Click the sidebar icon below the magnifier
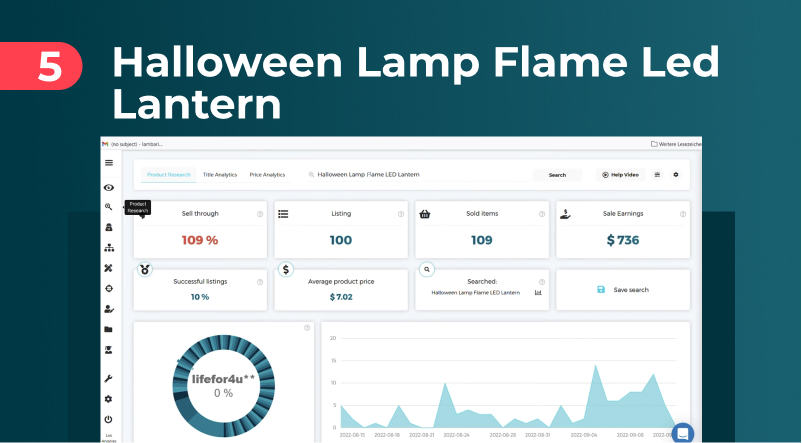The image size is (802, 443). tap(109, 227)
